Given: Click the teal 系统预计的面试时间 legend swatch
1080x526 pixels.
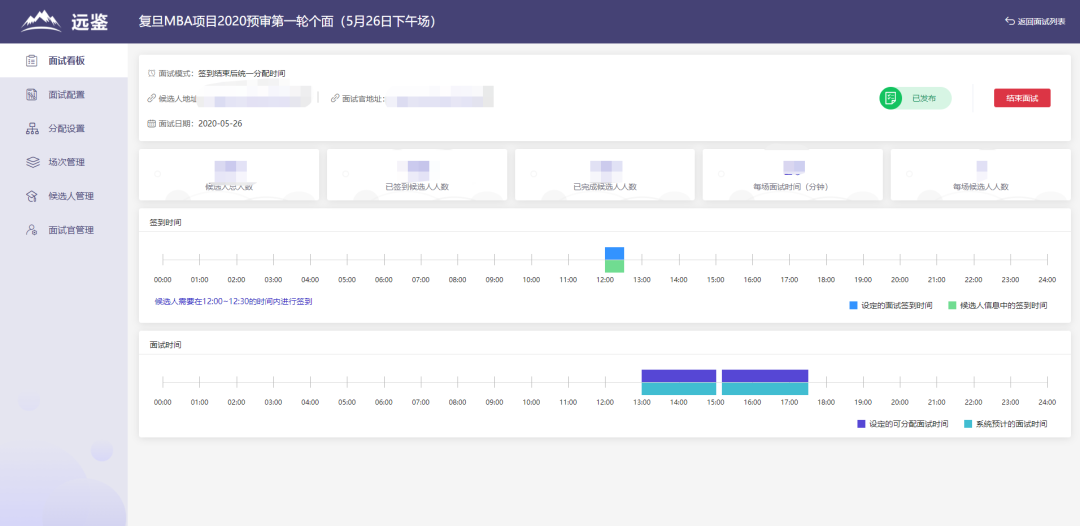Looking at the screenshot, I should tap(968, 424).
